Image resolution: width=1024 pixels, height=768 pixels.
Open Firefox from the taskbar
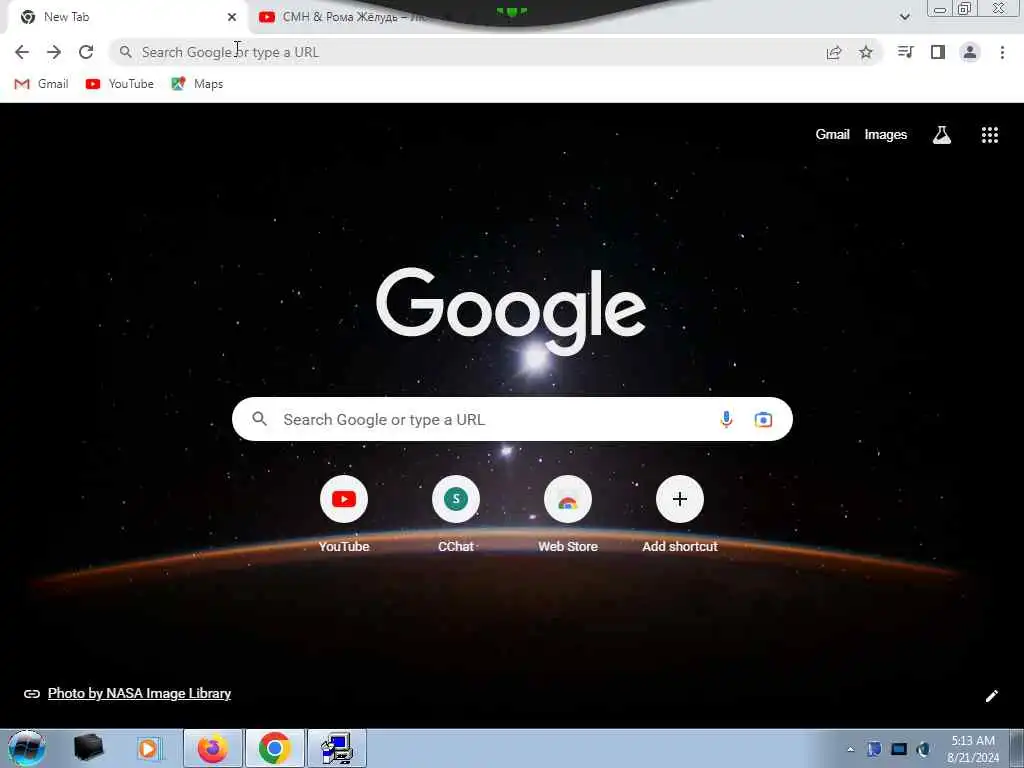[x=213, y=748]
